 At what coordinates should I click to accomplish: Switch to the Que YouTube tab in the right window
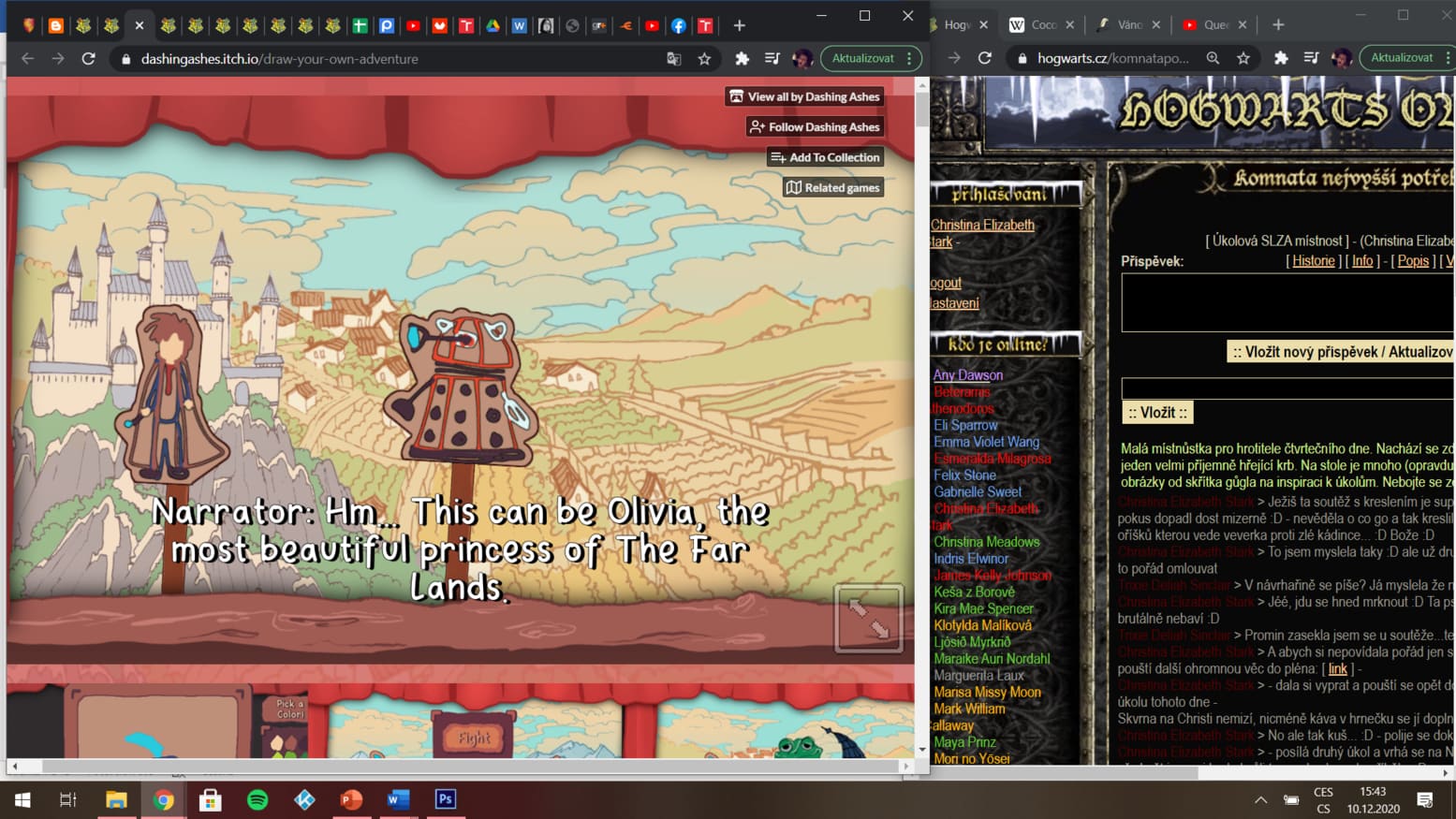tap(1213, 24)
